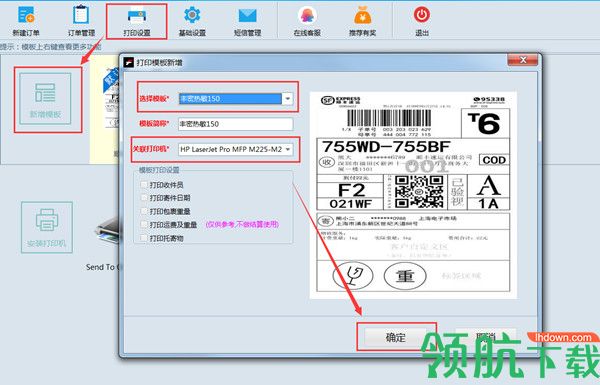Close the 打印模板新增 dialog
The width and height of the screenshot is (600, 385).
pyautogui.click(x=523, y=60)
